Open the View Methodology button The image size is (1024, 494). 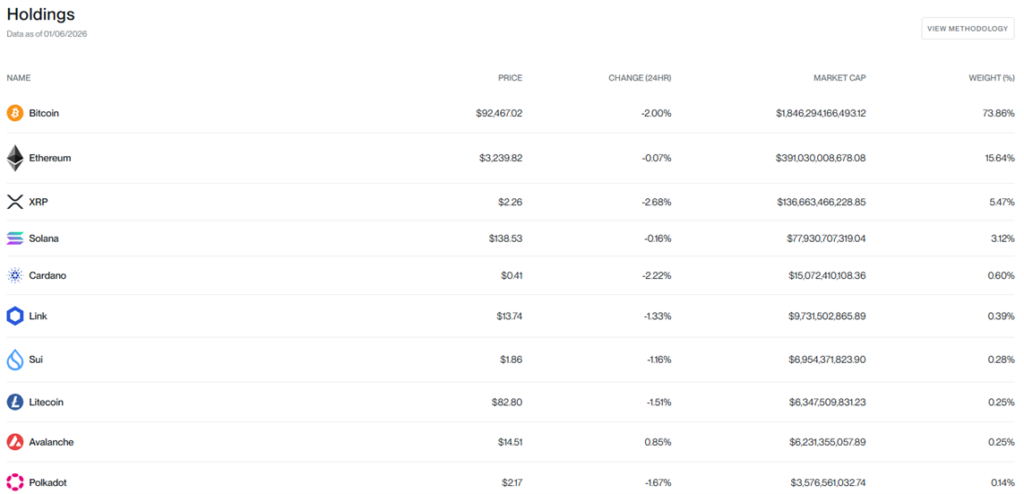point(967,29)
